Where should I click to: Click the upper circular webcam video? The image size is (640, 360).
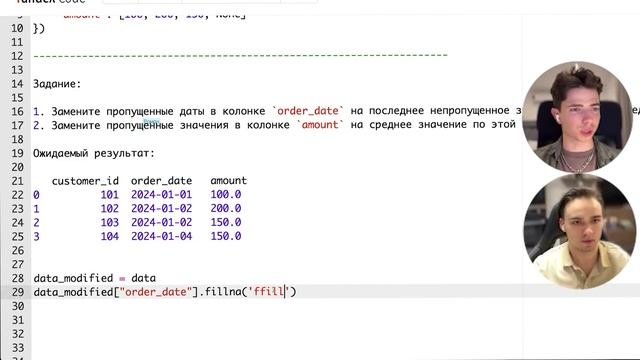click(x=577, y=117)
